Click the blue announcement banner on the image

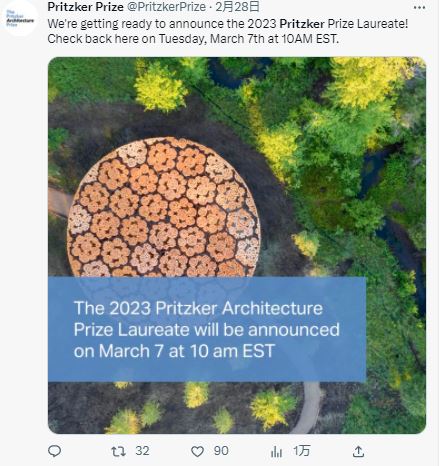click(x=207, y=329)
